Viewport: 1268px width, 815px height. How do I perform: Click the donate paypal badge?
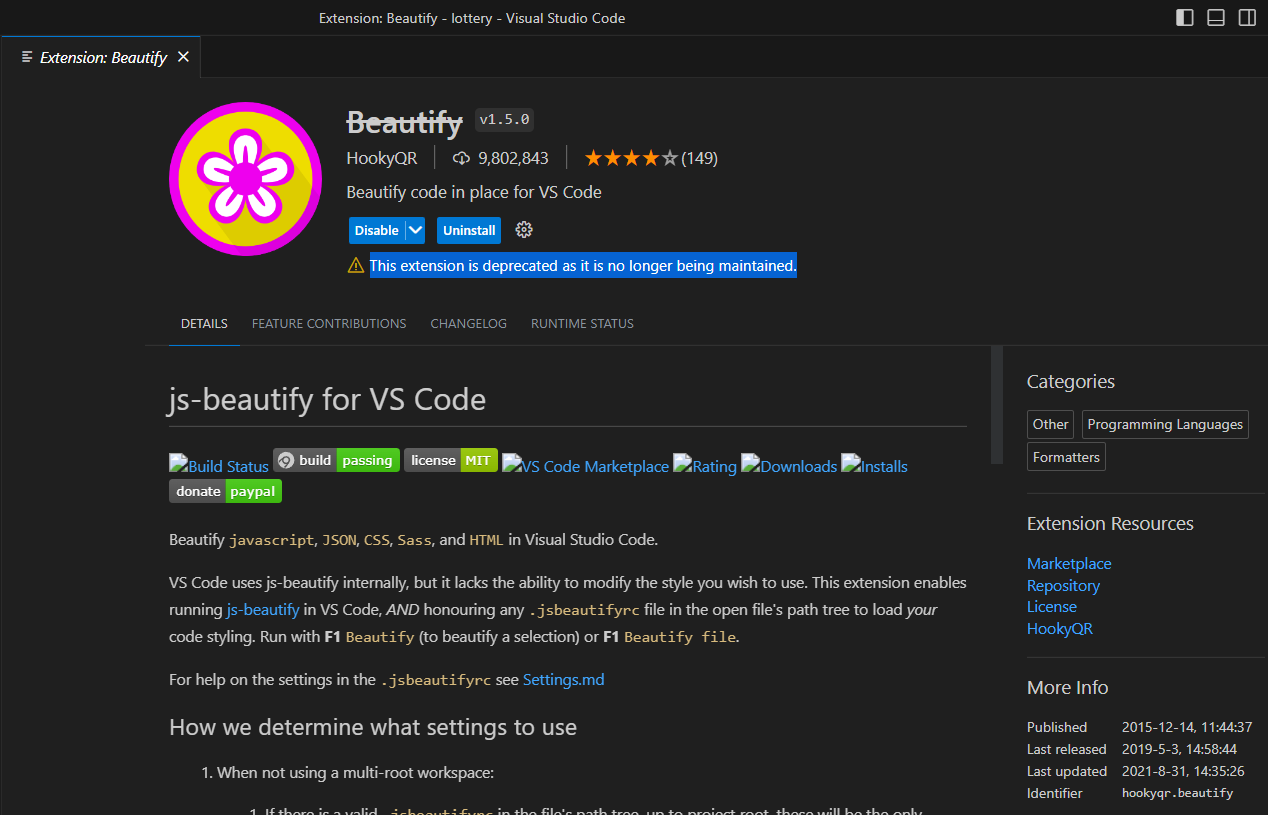[x=225, y=491]
